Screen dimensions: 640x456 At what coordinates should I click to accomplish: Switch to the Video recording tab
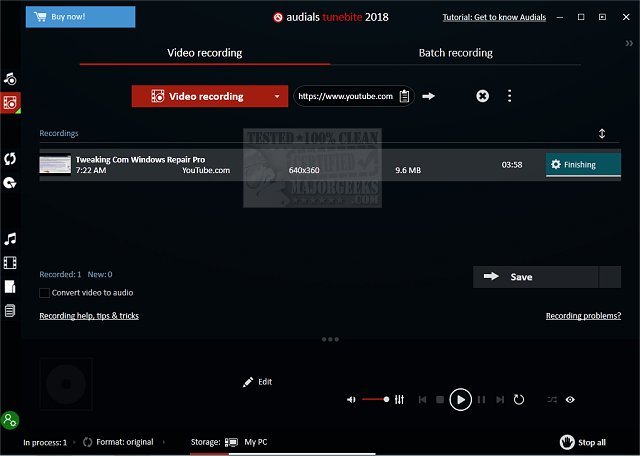204,53
